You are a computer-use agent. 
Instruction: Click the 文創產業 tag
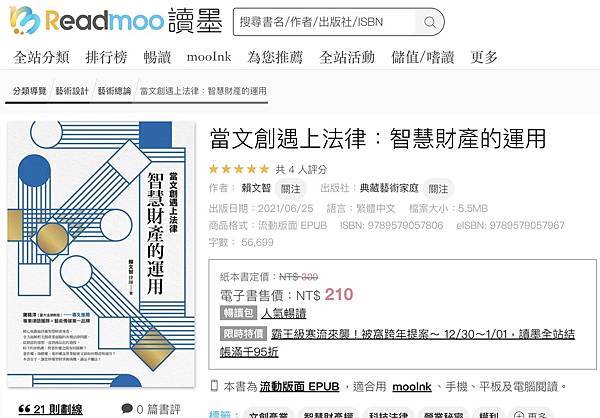(268, 414)
